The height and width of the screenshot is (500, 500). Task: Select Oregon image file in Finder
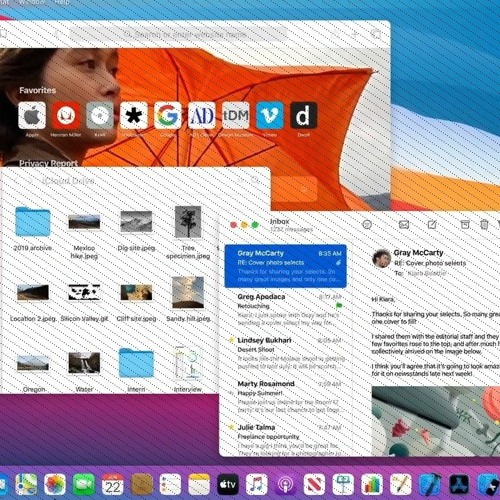pyautogui.click(x=33, y=363)
